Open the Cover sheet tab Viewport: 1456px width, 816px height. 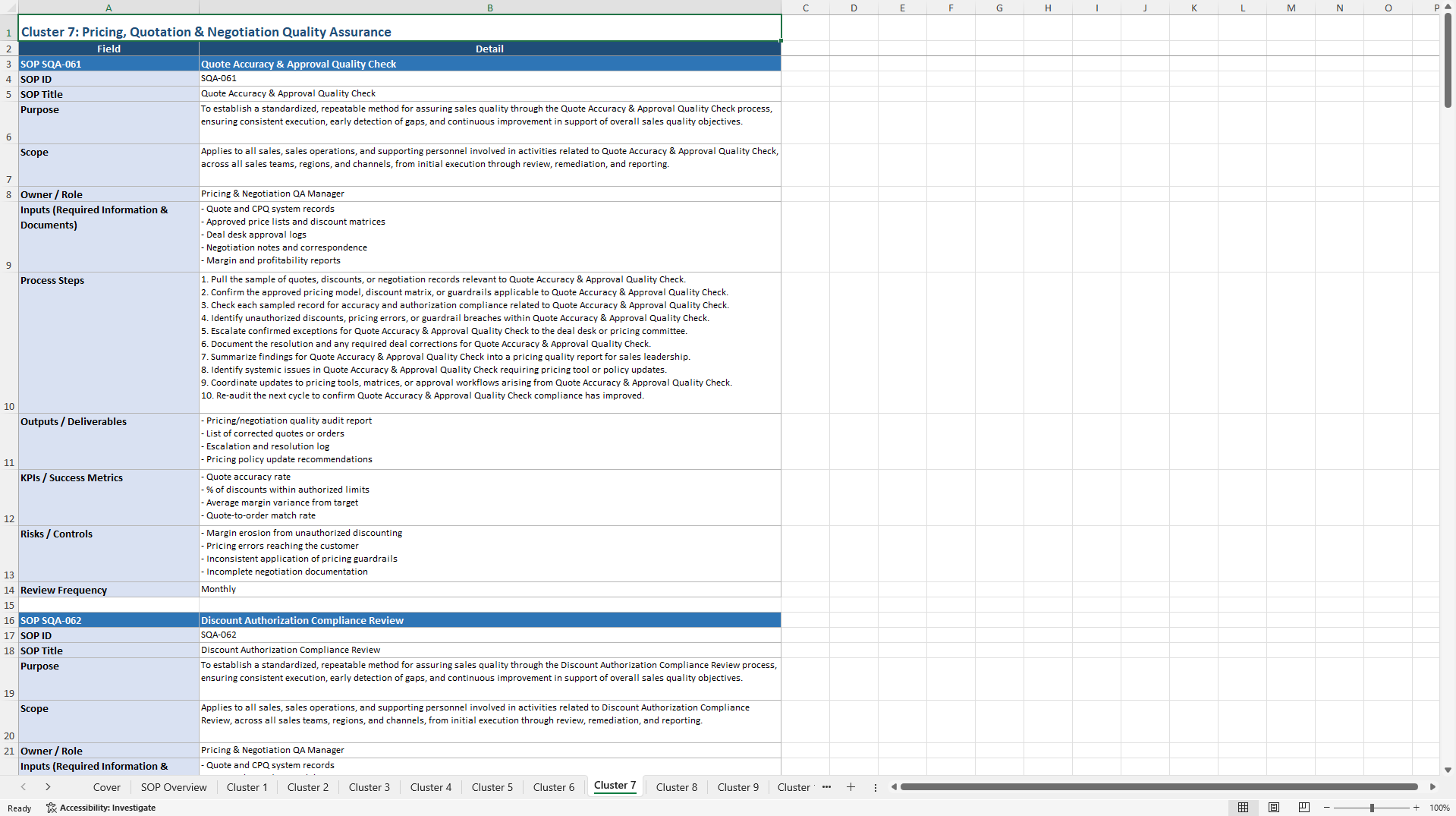coord(106,787)
